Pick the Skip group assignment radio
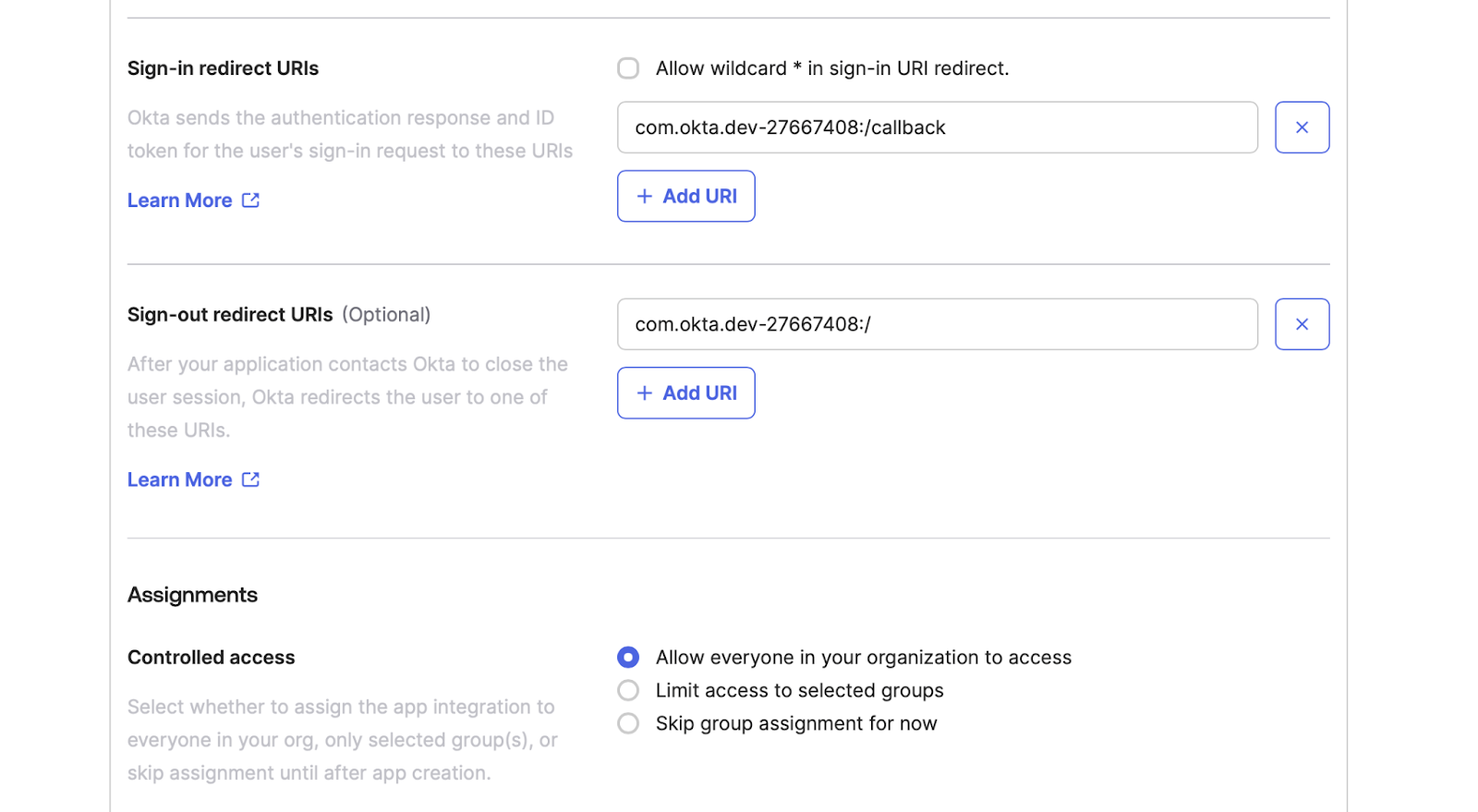 click(628, 723)
